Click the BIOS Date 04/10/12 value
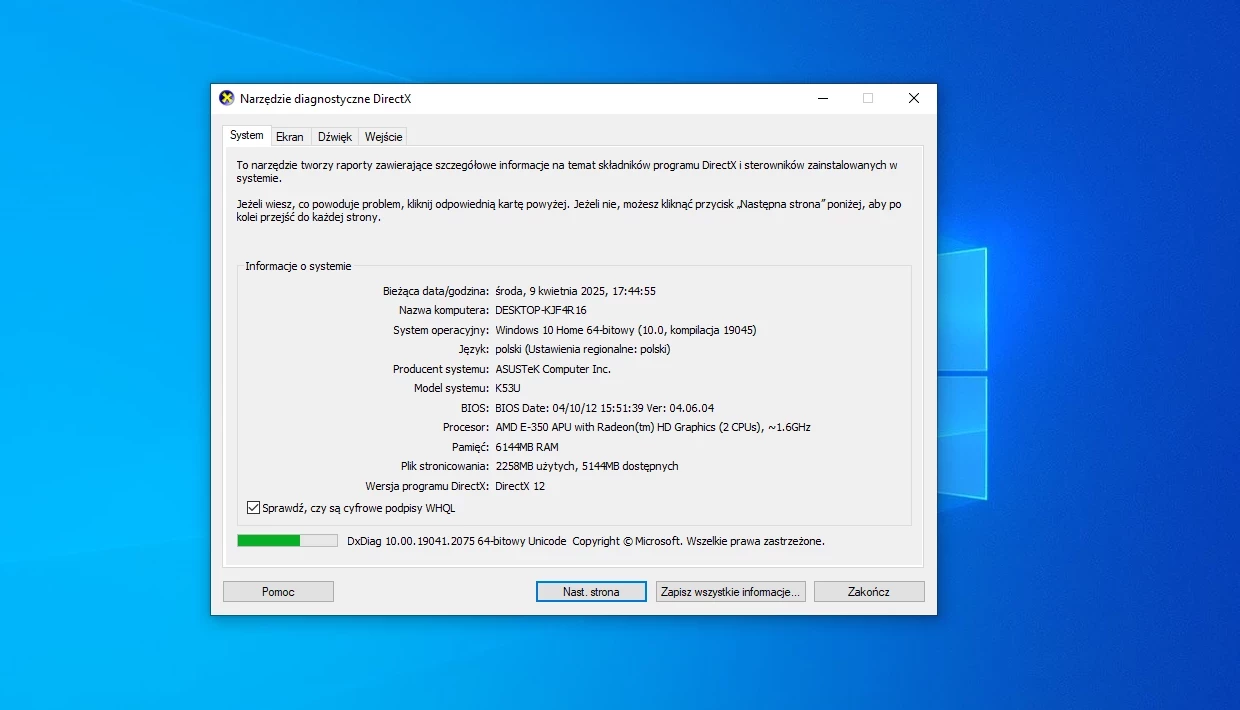Screen dimensions: 1240x710 click(x=605, y=408)
